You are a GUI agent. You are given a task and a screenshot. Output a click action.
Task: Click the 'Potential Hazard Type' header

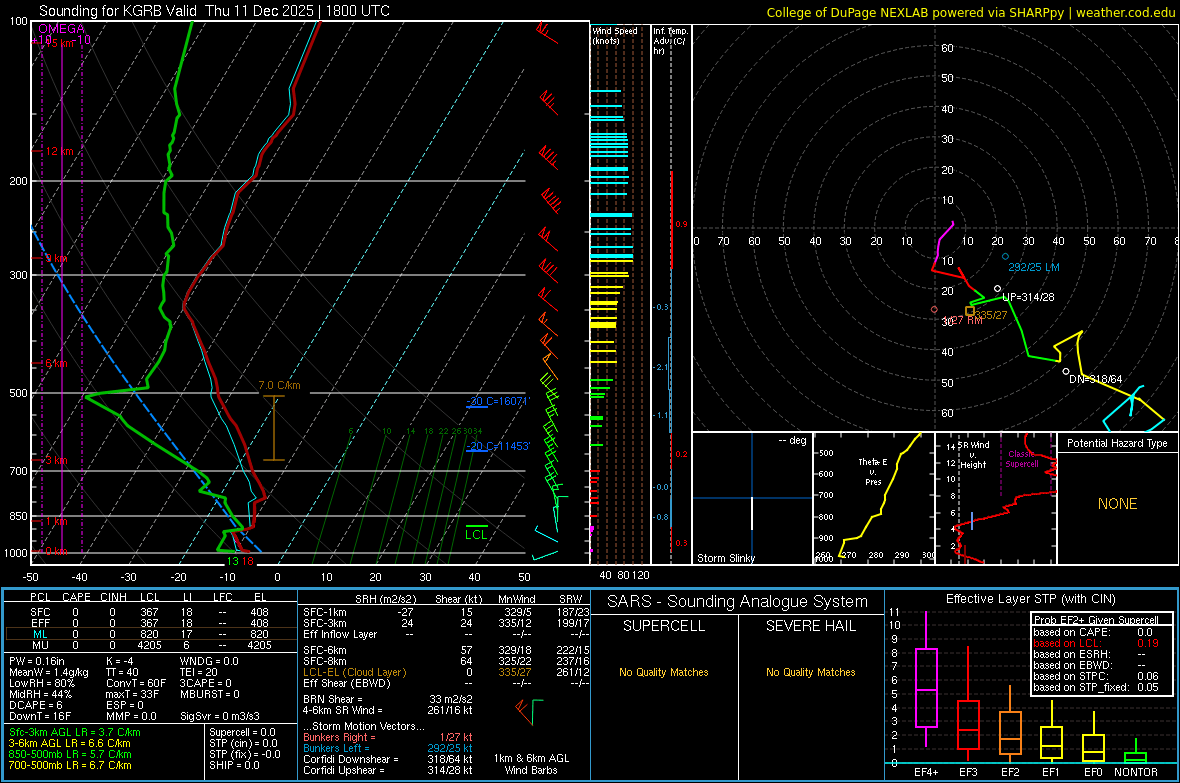point(1118,443)
